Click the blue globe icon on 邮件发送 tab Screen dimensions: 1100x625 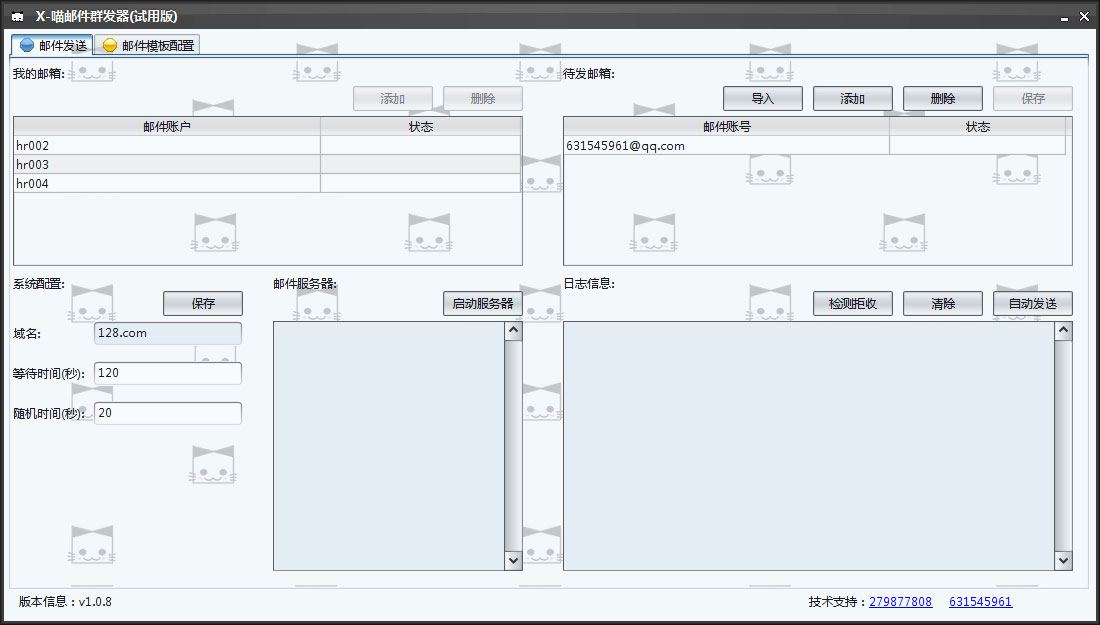point(27,44)
